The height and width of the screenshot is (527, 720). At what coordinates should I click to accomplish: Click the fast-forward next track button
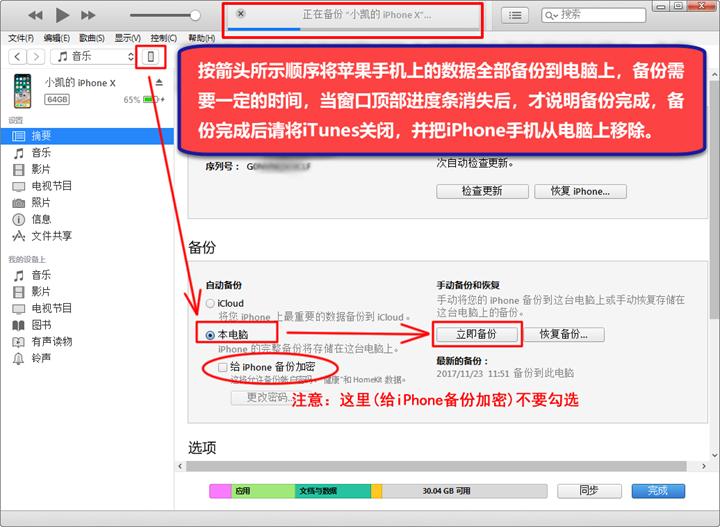tap(88, 15)
